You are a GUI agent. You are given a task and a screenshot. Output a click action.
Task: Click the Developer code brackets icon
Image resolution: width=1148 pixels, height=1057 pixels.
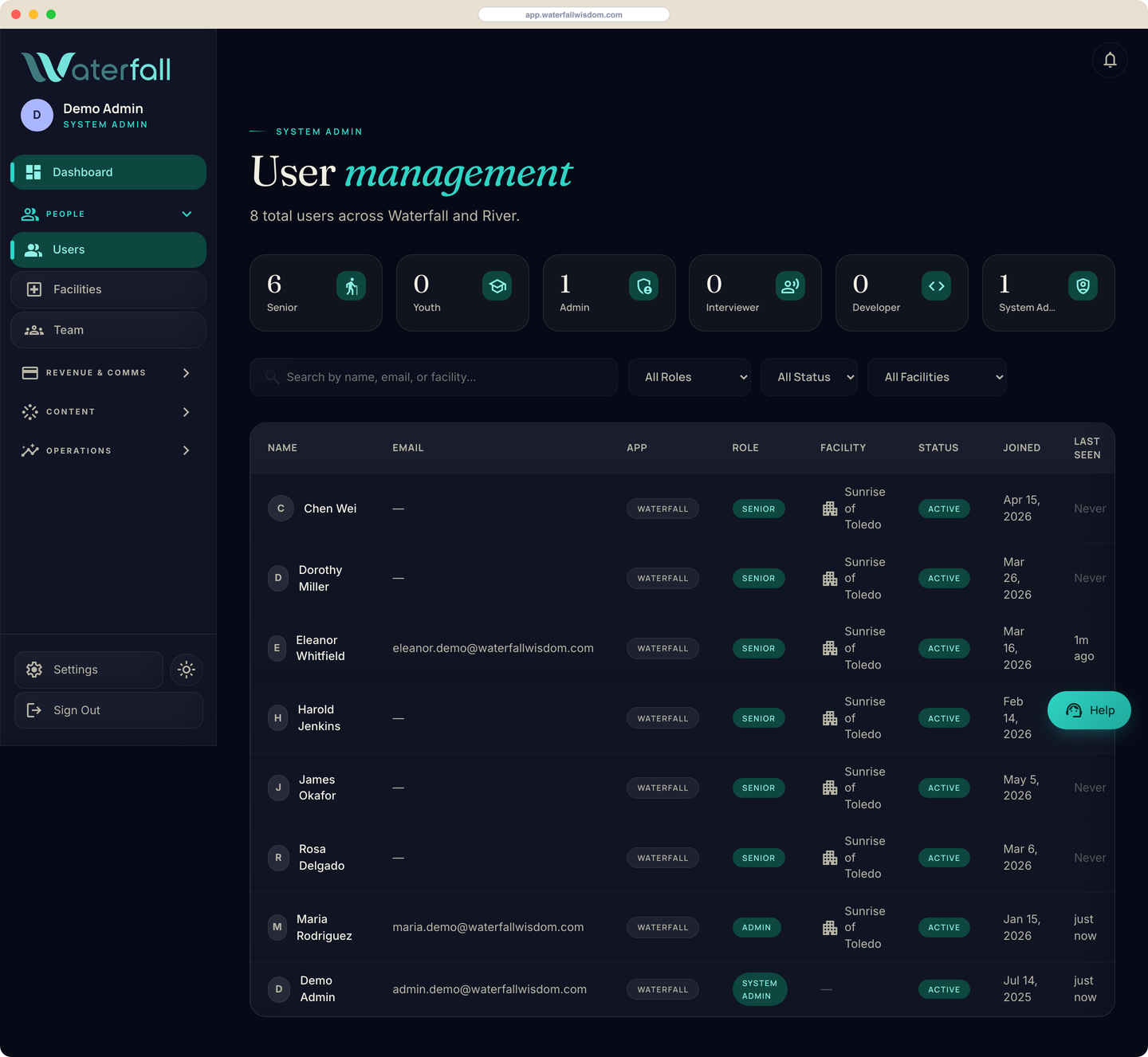coord(937,286)
